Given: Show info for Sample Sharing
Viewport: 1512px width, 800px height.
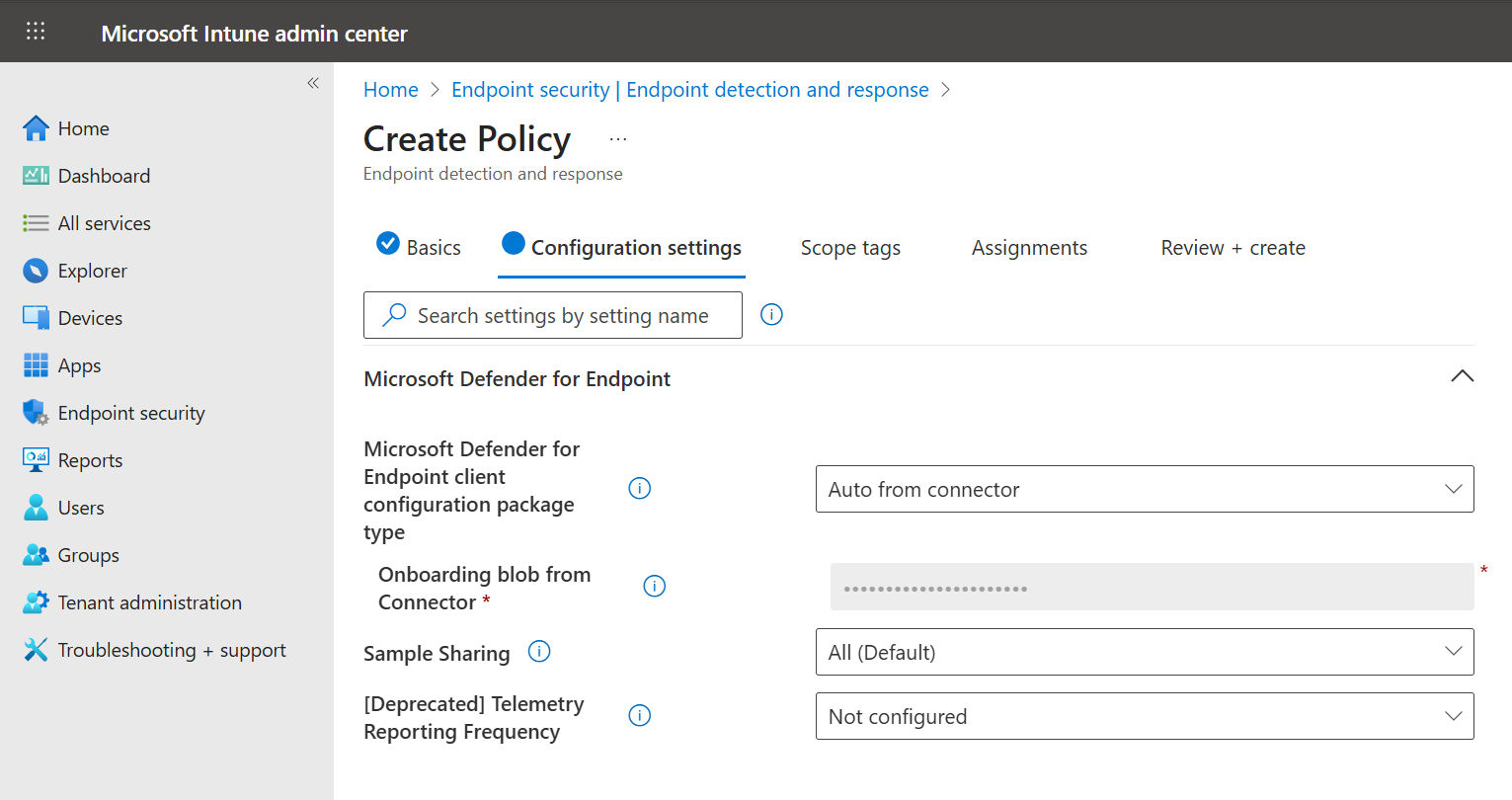Looking at the screenshot, I should pyautogui.click(x=539, y=651).
